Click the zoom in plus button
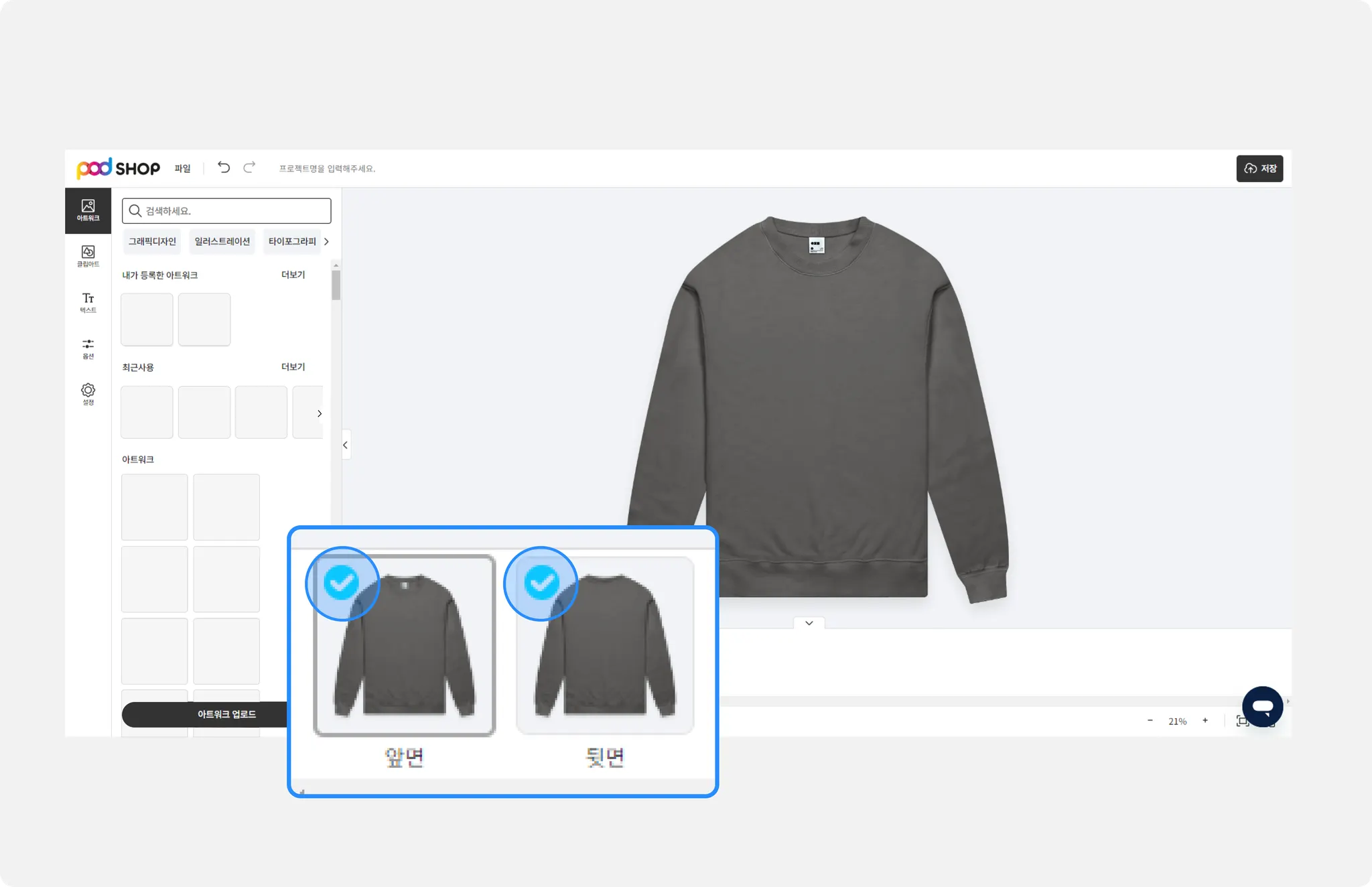 point(1205,721)
